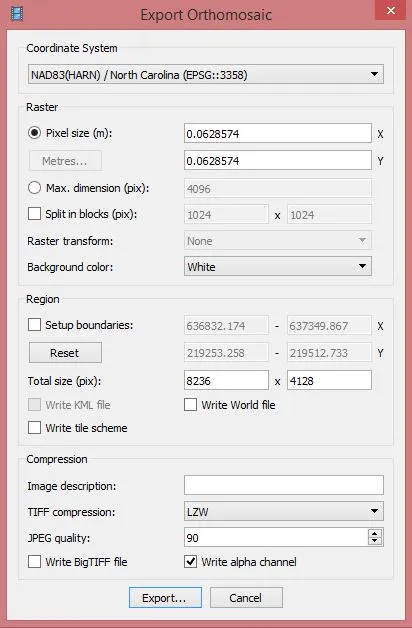Click the Cancel button
This screenshot has width=412, height=628.
coord(246,598)
